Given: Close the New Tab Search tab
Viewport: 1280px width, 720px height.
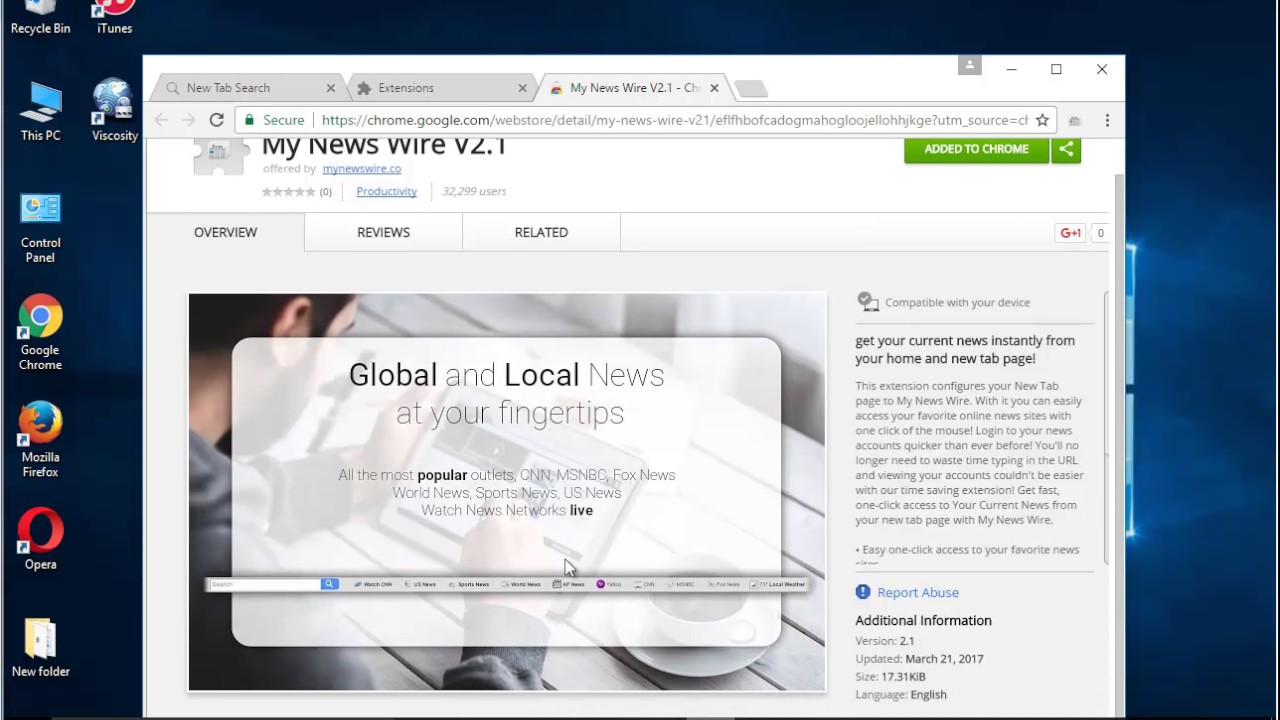Looking at the screenshot, I should click(331, 88).
